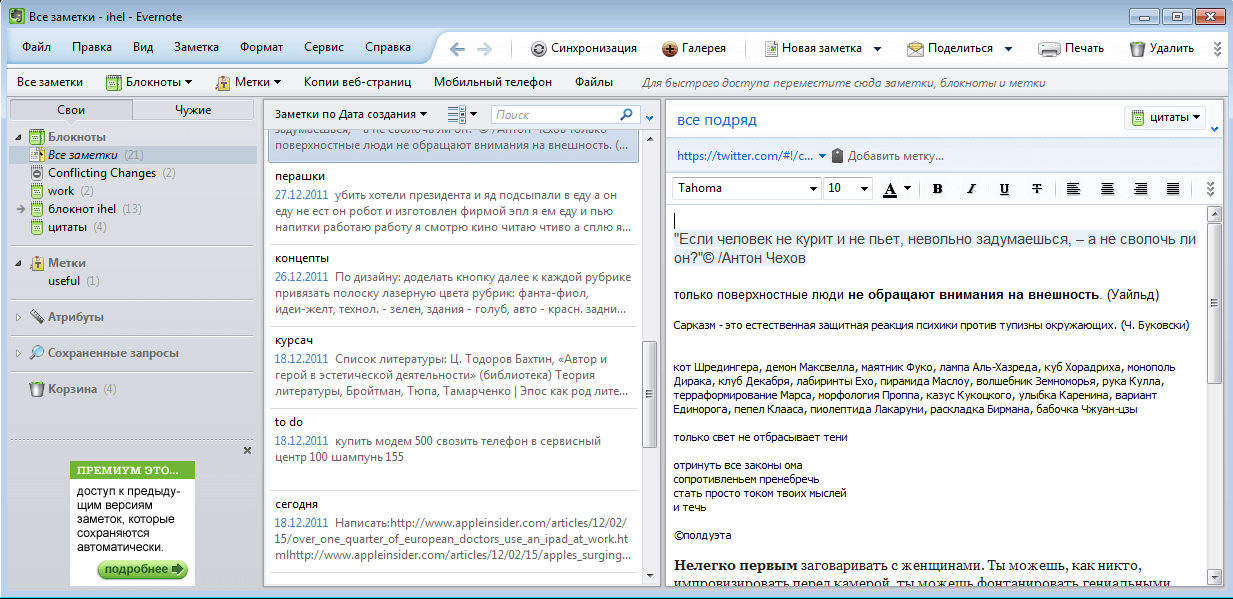This screenshot has height=599, width=1233.
Task: Open Поделиться dropdown arrow
Action: [x=1008, y=49]
